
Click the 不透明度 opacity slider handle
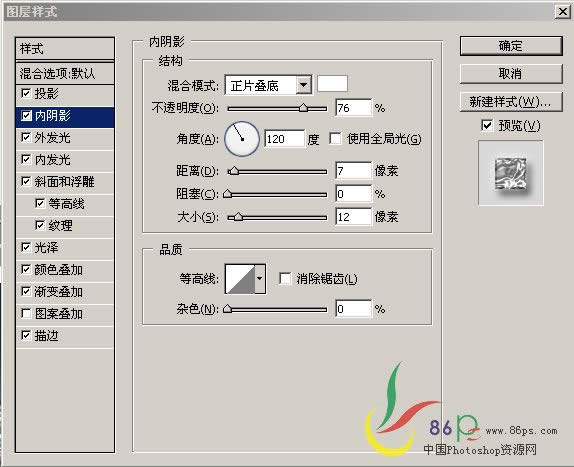pyautogui.click(x=303, y=108)
